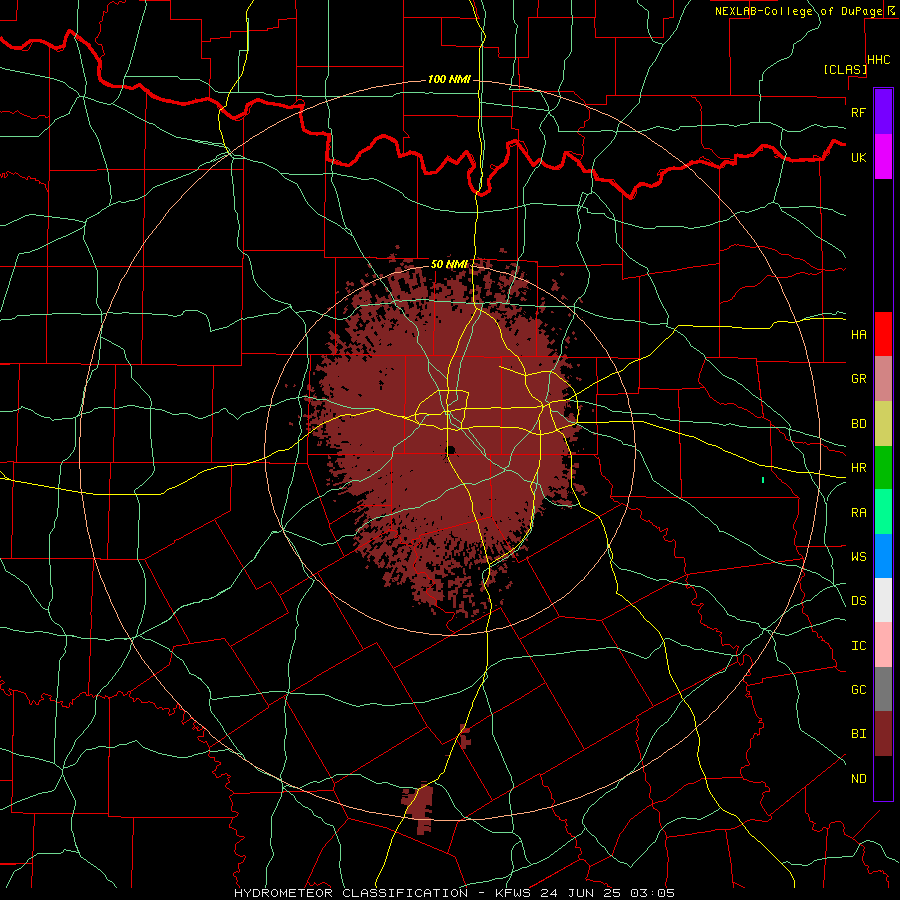
Task: Select the GR pink legend swatch
Action: 883,378
